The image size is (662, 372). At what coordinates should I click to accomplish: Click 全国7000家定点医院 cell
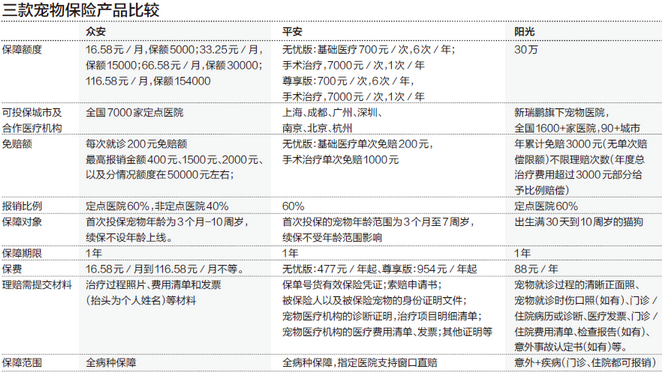(134, 113)
